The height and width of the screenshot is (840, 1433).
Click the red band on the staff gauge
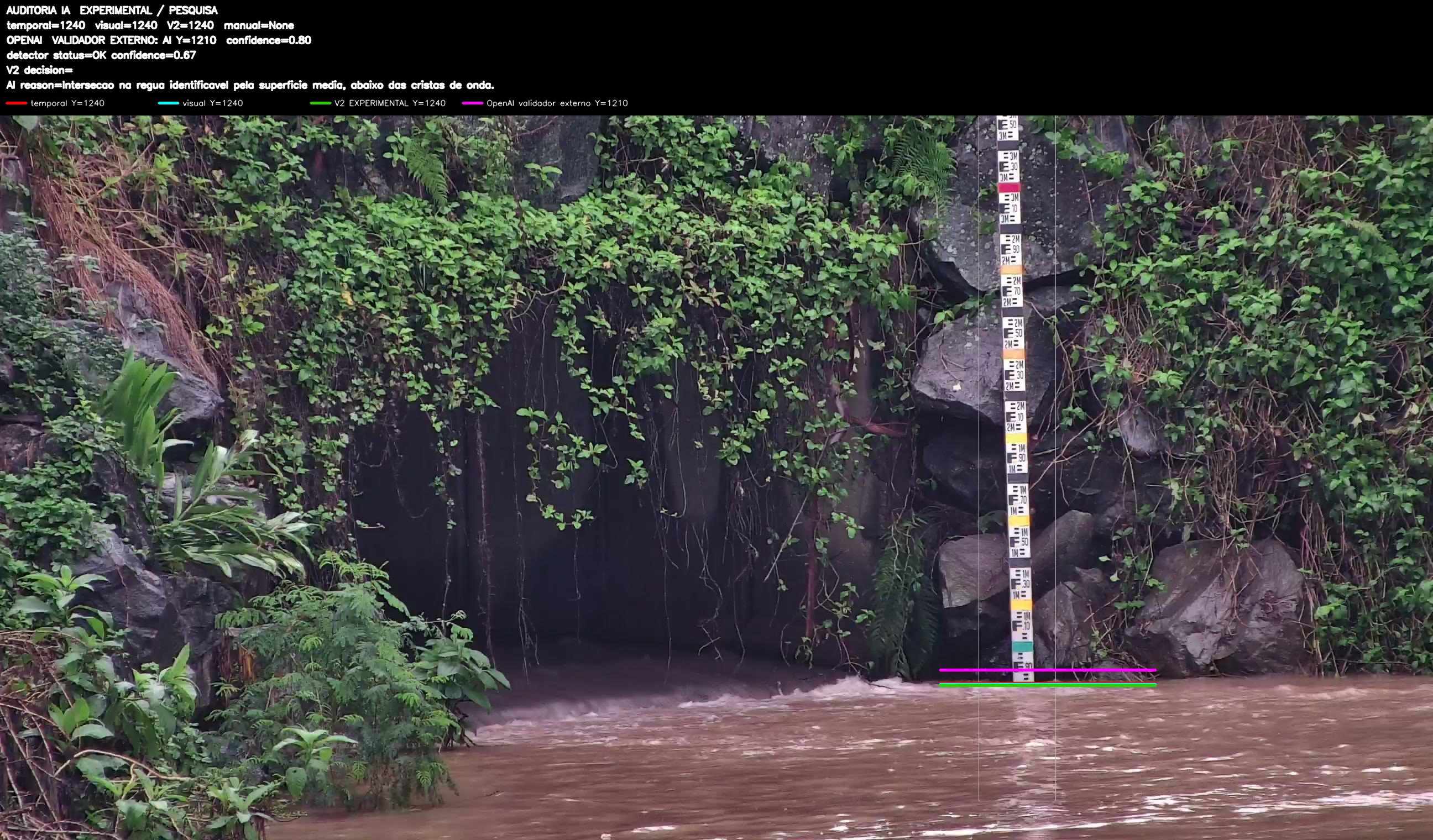pos(1010,187)
